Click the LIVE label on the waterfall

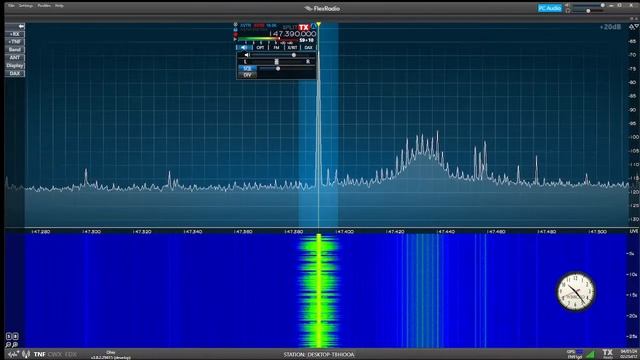633,231
